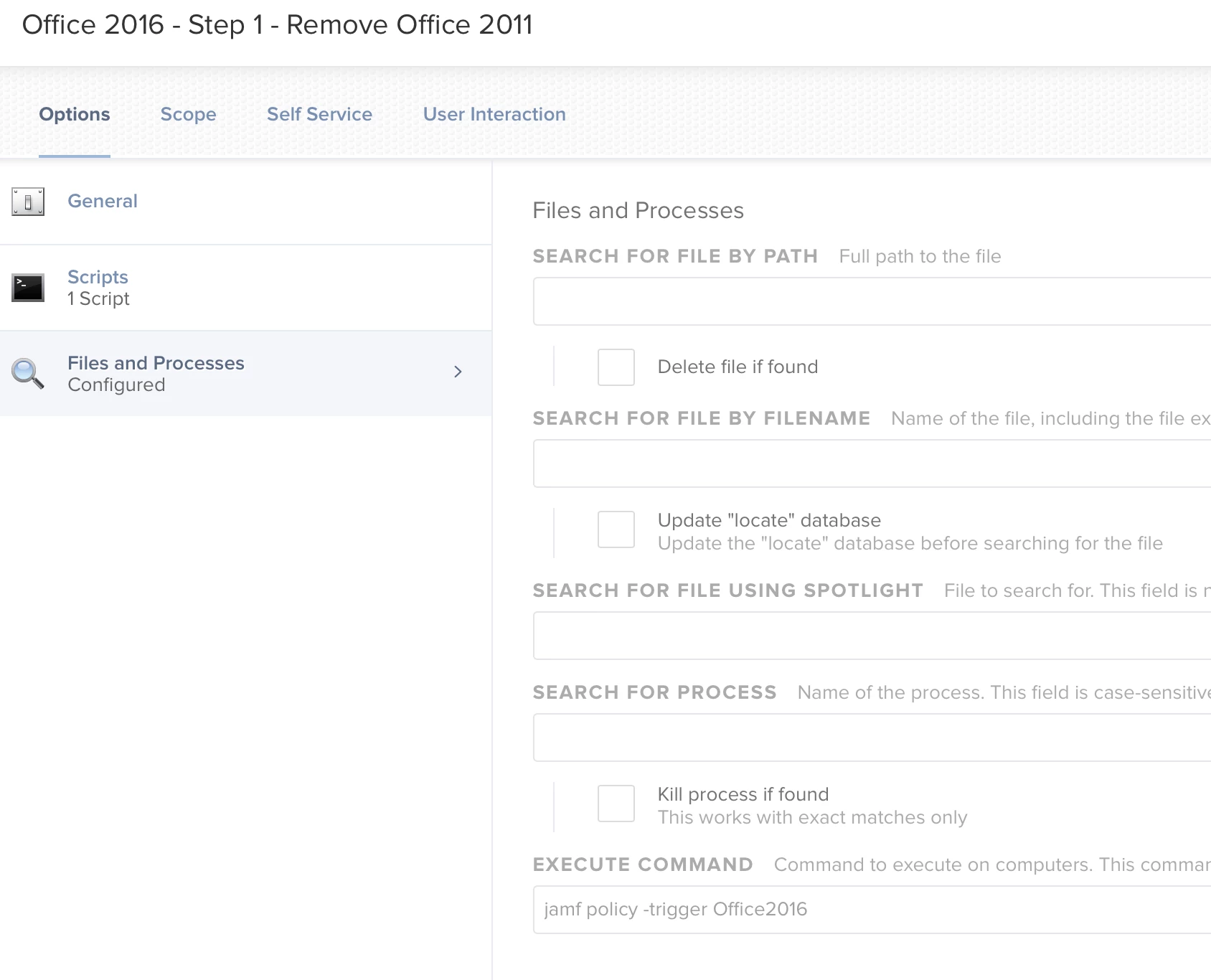Click the Scripts terminal icon
1211x980 pixels.
click(28, 288)
